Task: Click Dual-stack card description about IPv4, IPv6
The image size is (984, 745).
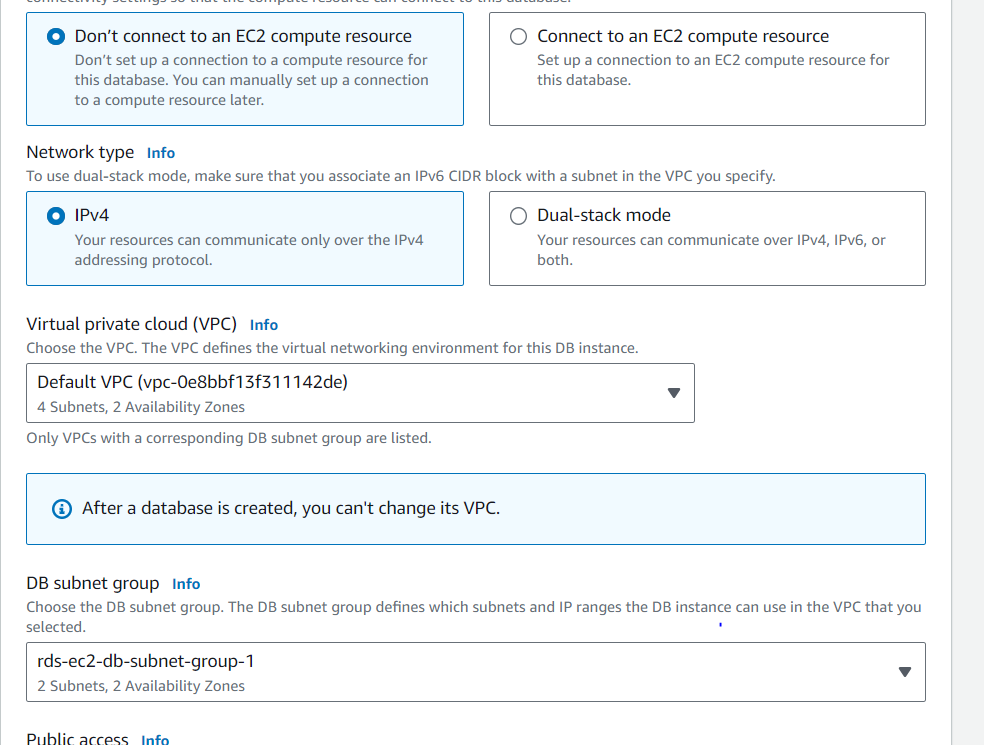Action: point(711,250)
